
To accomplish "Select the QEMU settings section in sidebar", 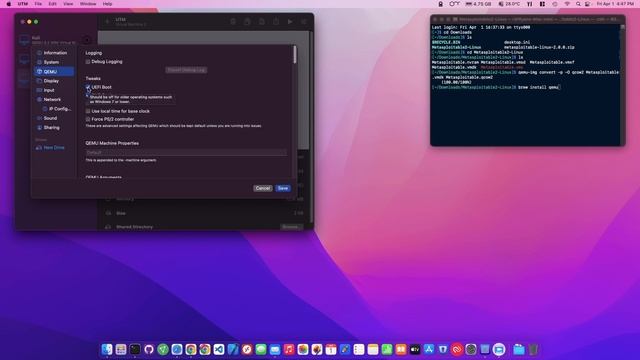I will coord(54,71).
